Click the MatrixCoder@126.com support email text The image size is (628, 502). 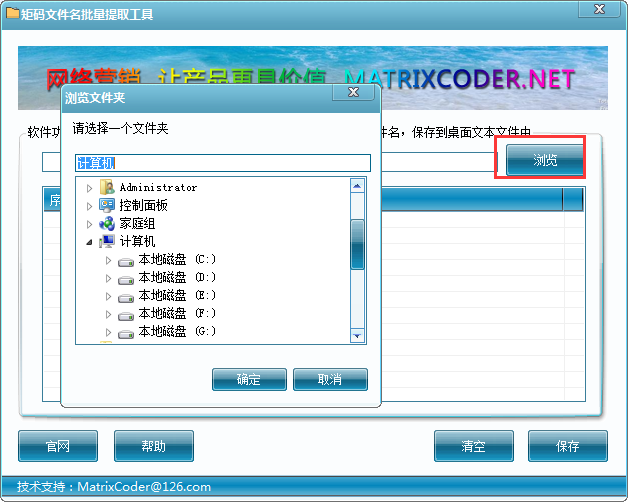click(x=144, y=487)
